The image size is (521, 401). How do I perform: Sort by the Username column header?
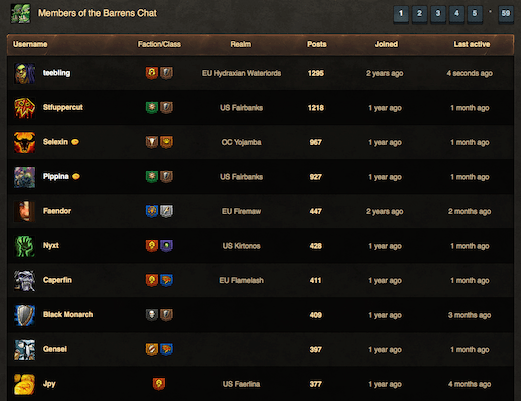(x=30, y=44)
